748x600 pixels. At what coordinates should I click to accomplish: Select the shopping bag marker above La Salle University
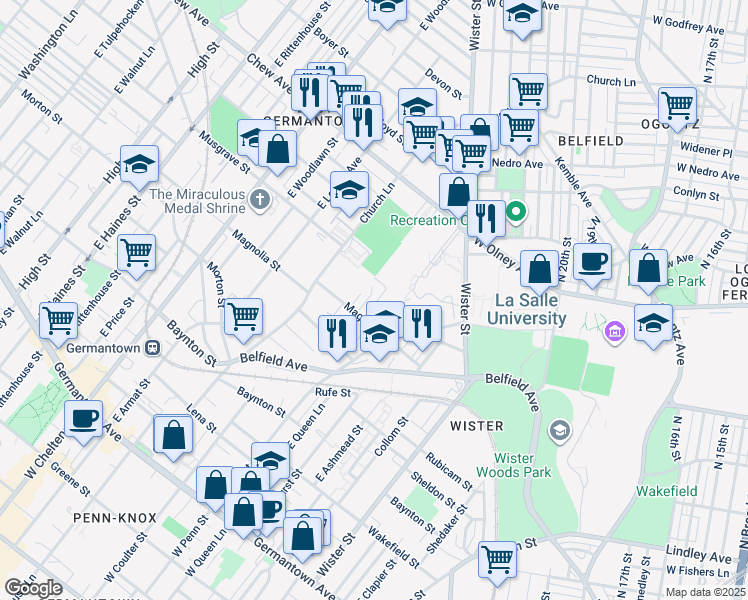pyautogui.click(x=540, y=268)
